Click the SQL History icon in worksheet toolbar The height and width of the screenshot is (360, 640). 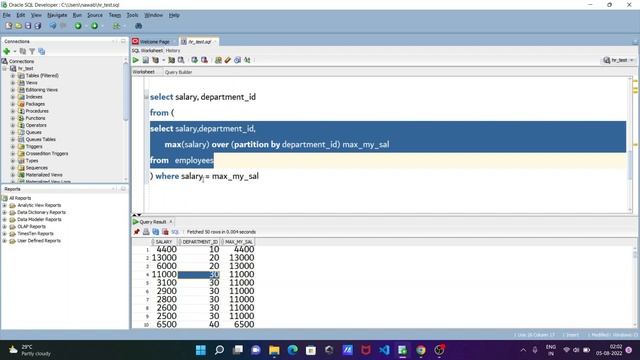point(237,60)
